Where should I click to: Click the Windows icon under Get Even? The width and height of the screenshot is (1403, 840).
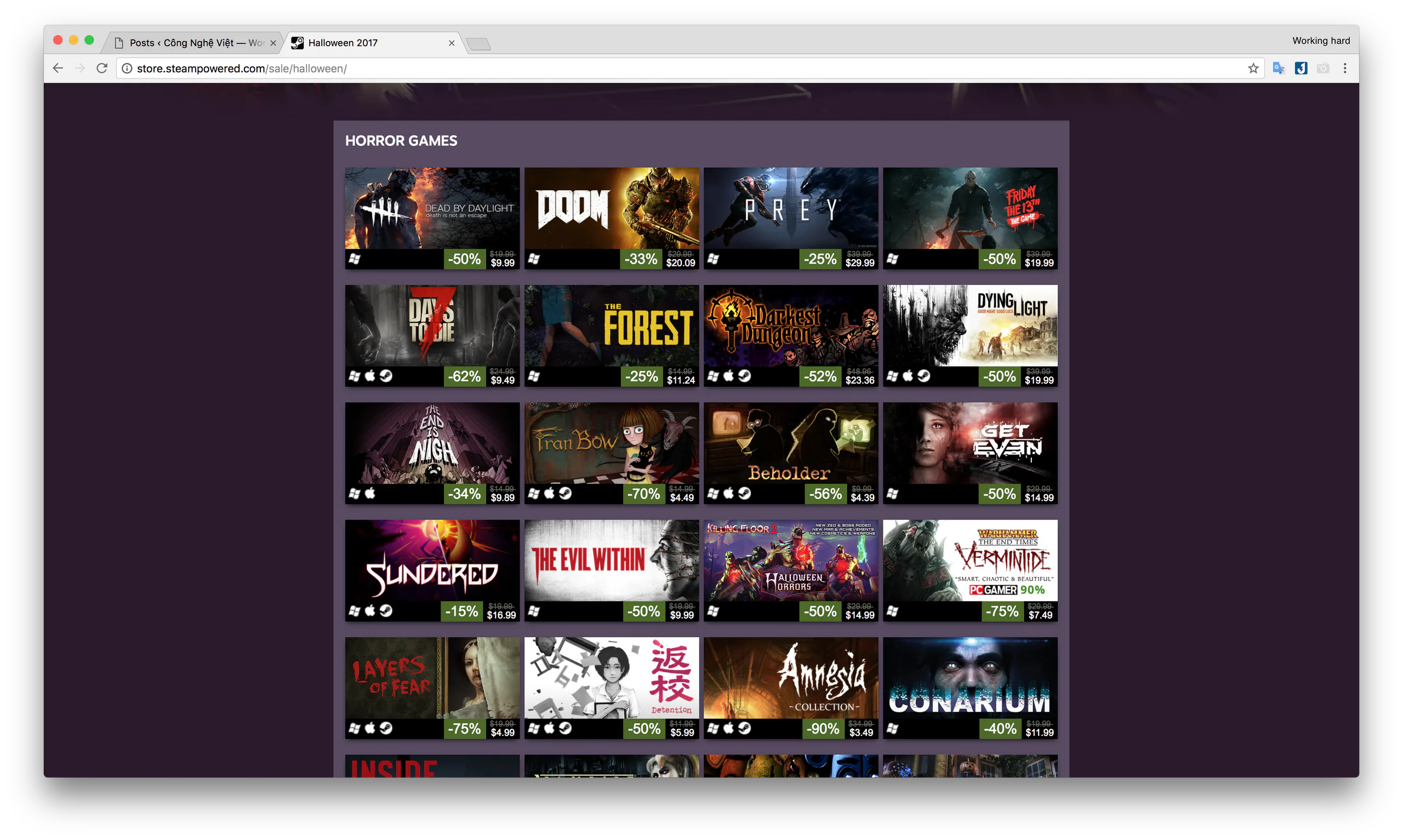tap(893, 494)
